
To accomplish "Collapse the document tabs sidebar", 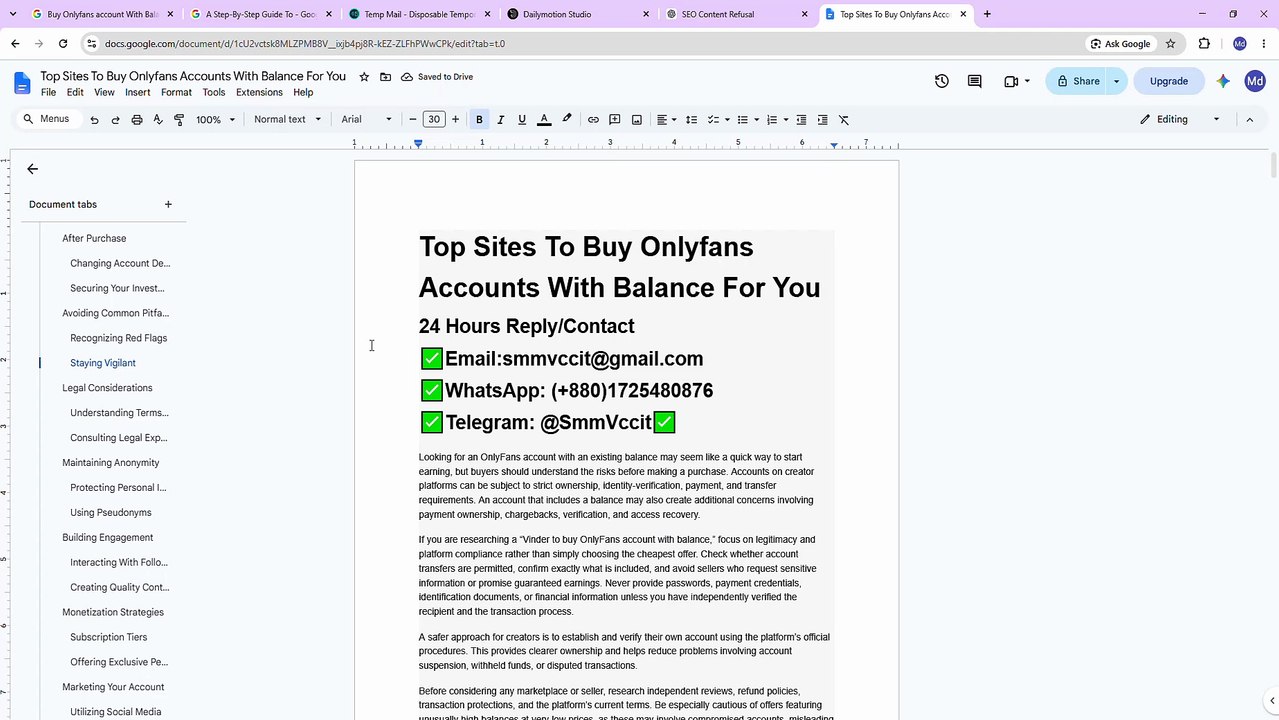I will coord(32,169).
